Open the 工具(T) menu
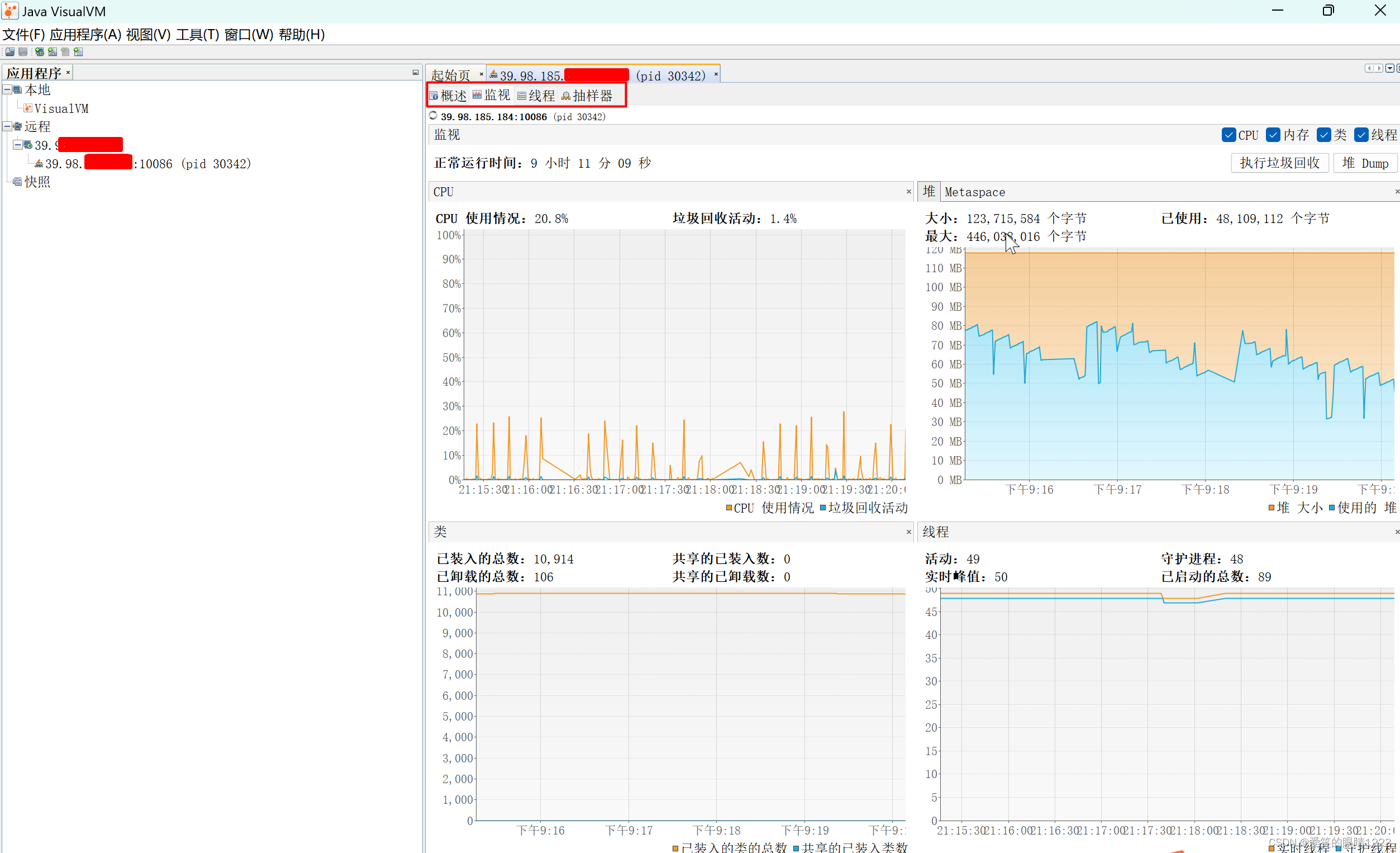The image size is (1400, 853). pyautogui.click(x=197, y=35)
